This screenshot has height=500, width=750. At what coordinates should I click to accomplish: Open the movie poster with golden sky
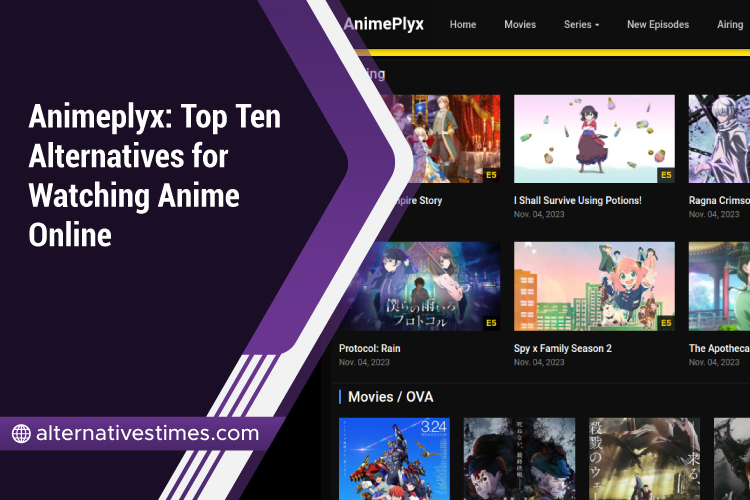pyautogui.click(x=644, y=459)
